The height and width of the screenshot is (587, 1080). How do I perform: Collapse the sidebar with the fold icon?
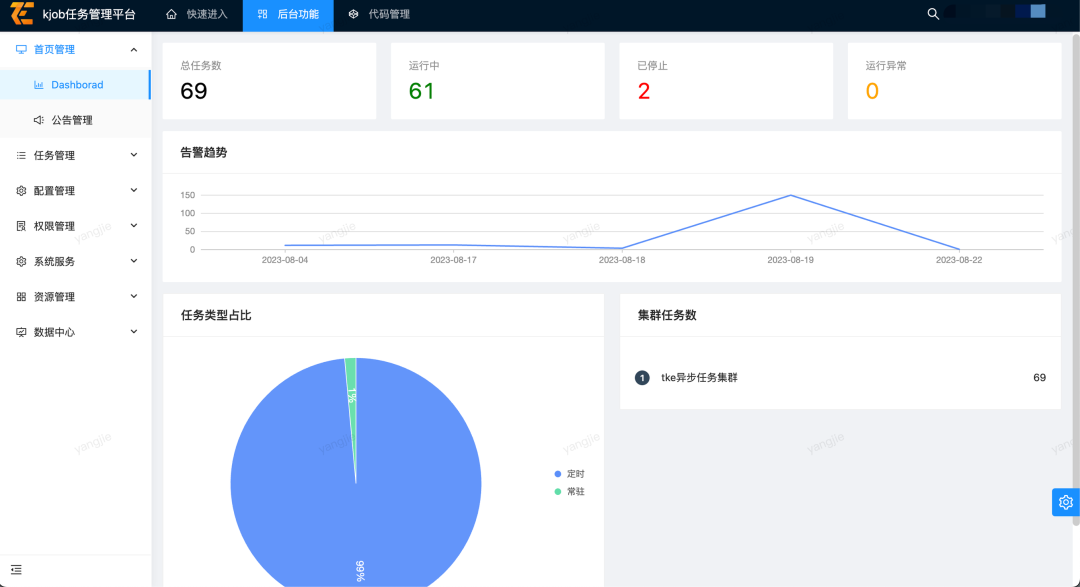[17, 570]
